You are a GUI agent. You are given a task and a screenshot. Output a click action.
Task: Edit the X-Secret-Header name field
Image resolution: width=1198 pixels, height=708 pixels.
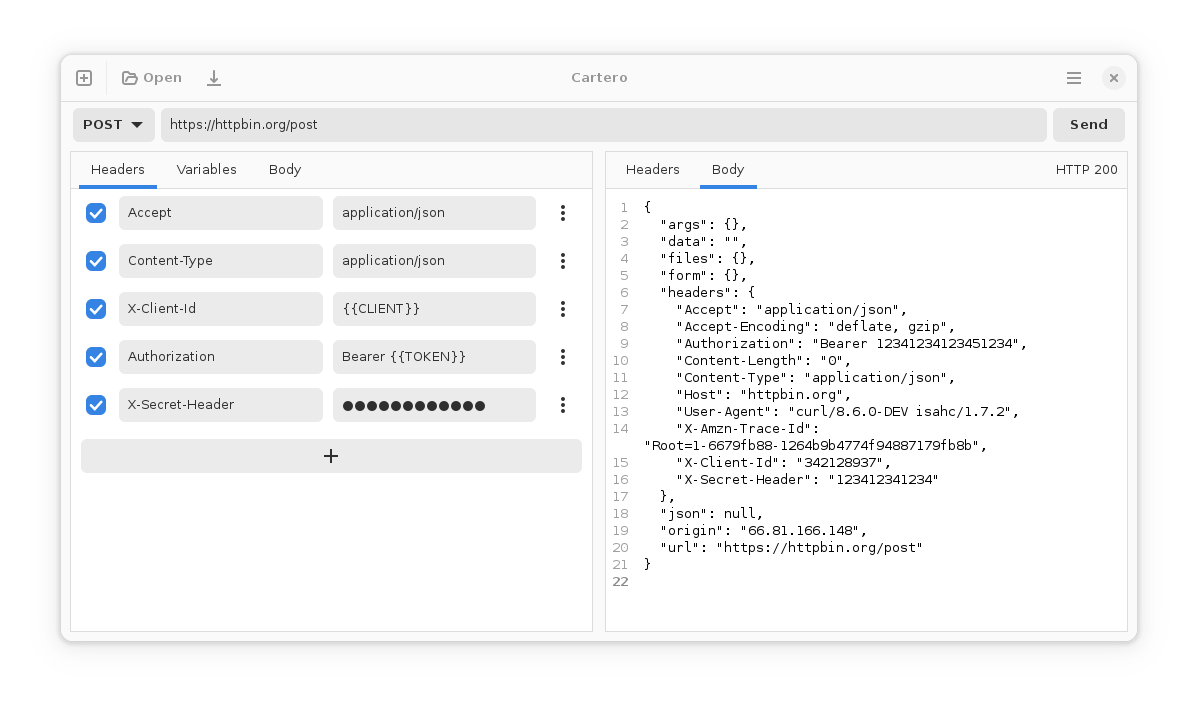tap(221, 405)
